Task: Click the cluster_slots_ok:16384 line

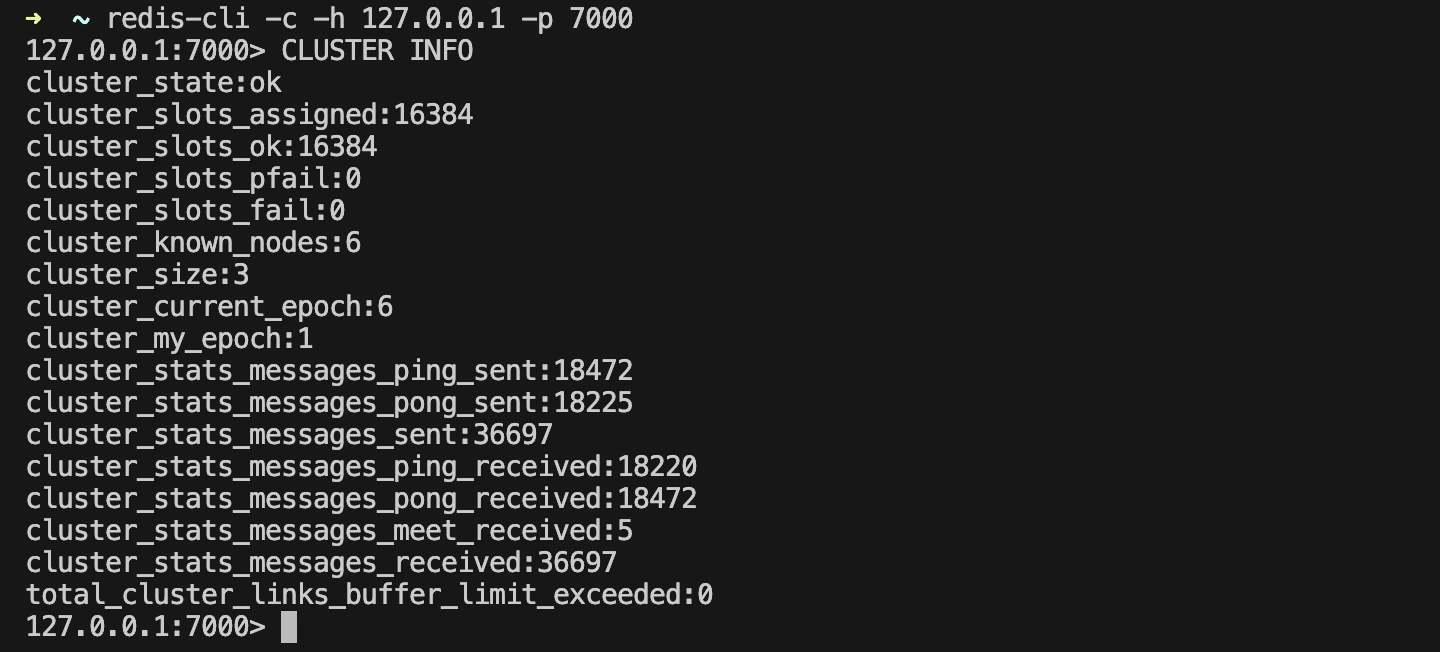Action: click(201, 147)
